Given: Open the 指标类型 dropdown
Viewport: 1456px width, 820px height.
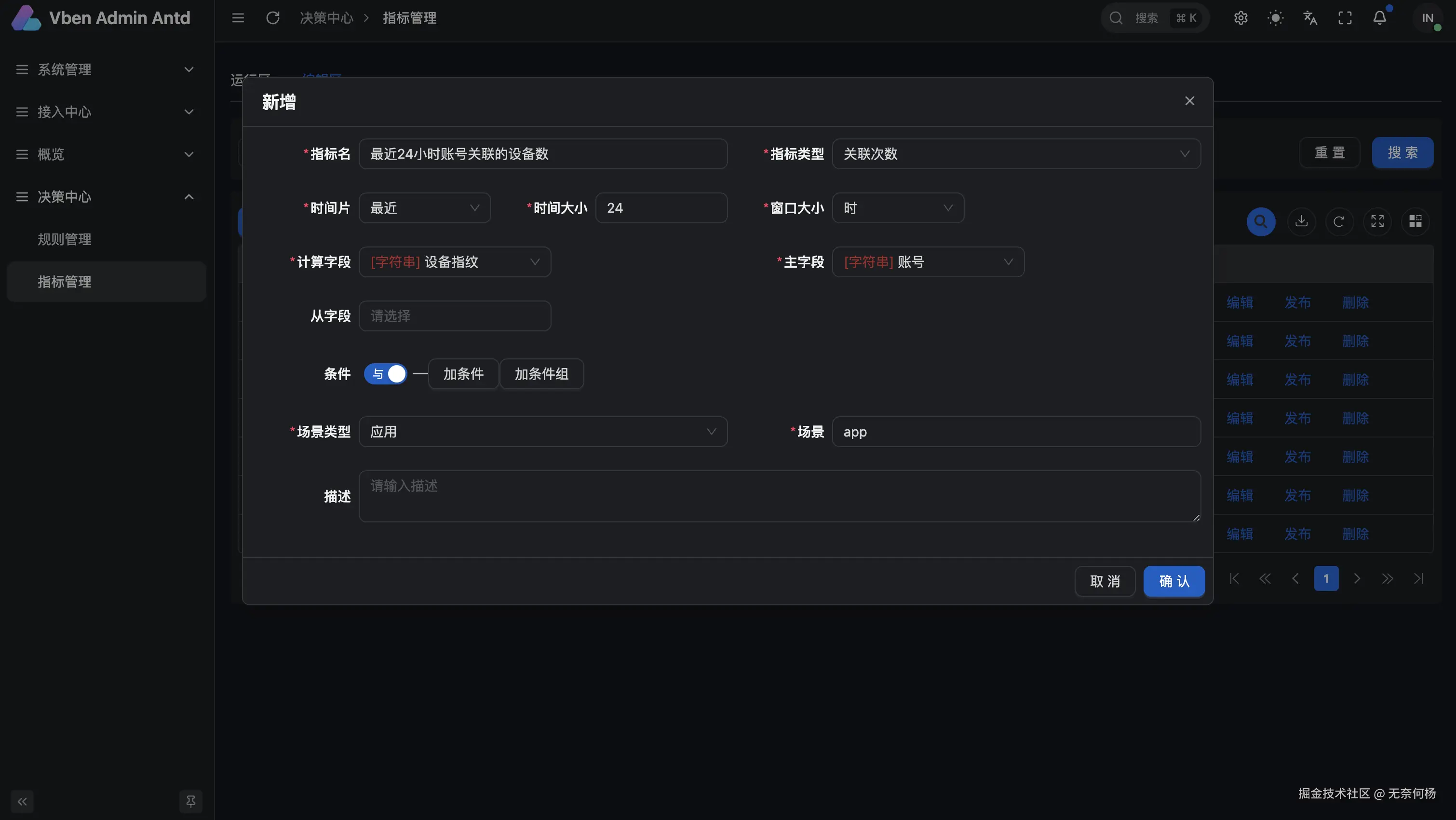Looking at the screenshot, I should [x=1016, y=154].
